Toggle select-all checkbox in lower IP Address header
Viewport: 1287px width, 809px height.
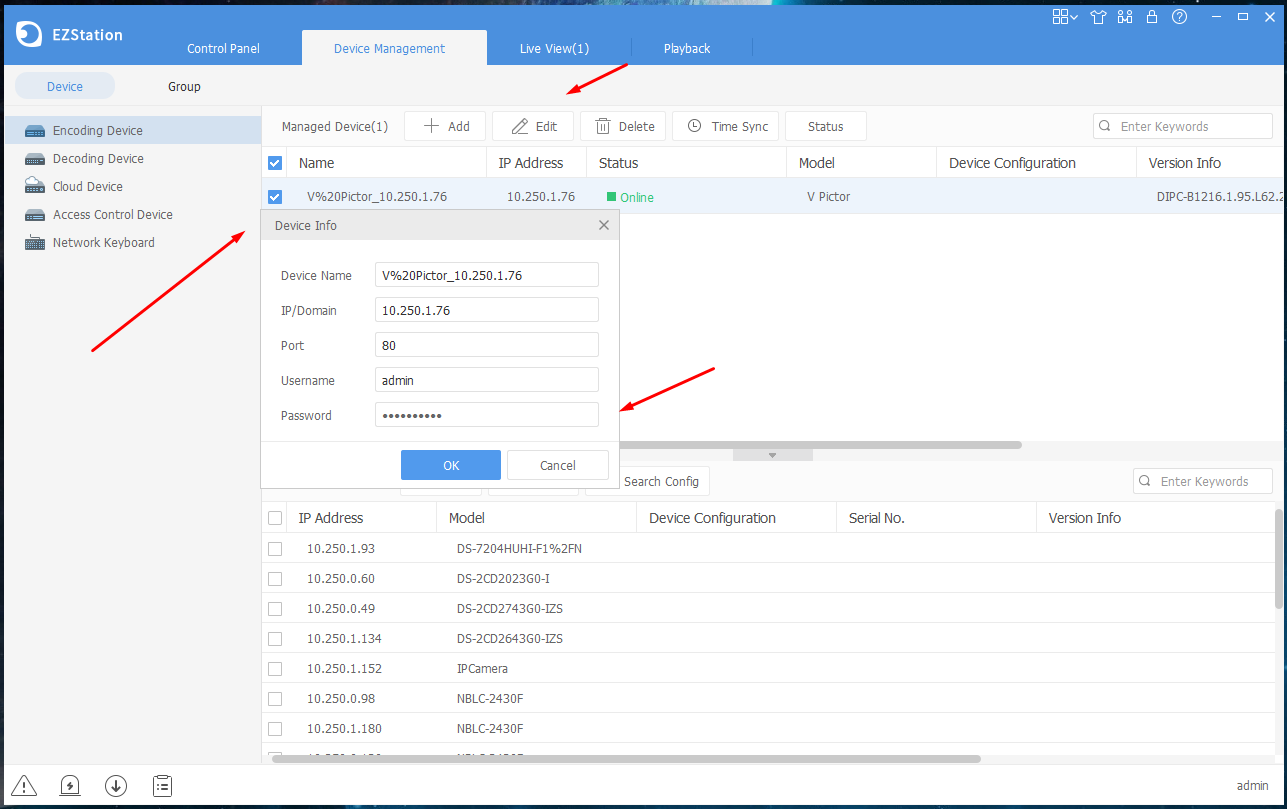click(275, 518)
